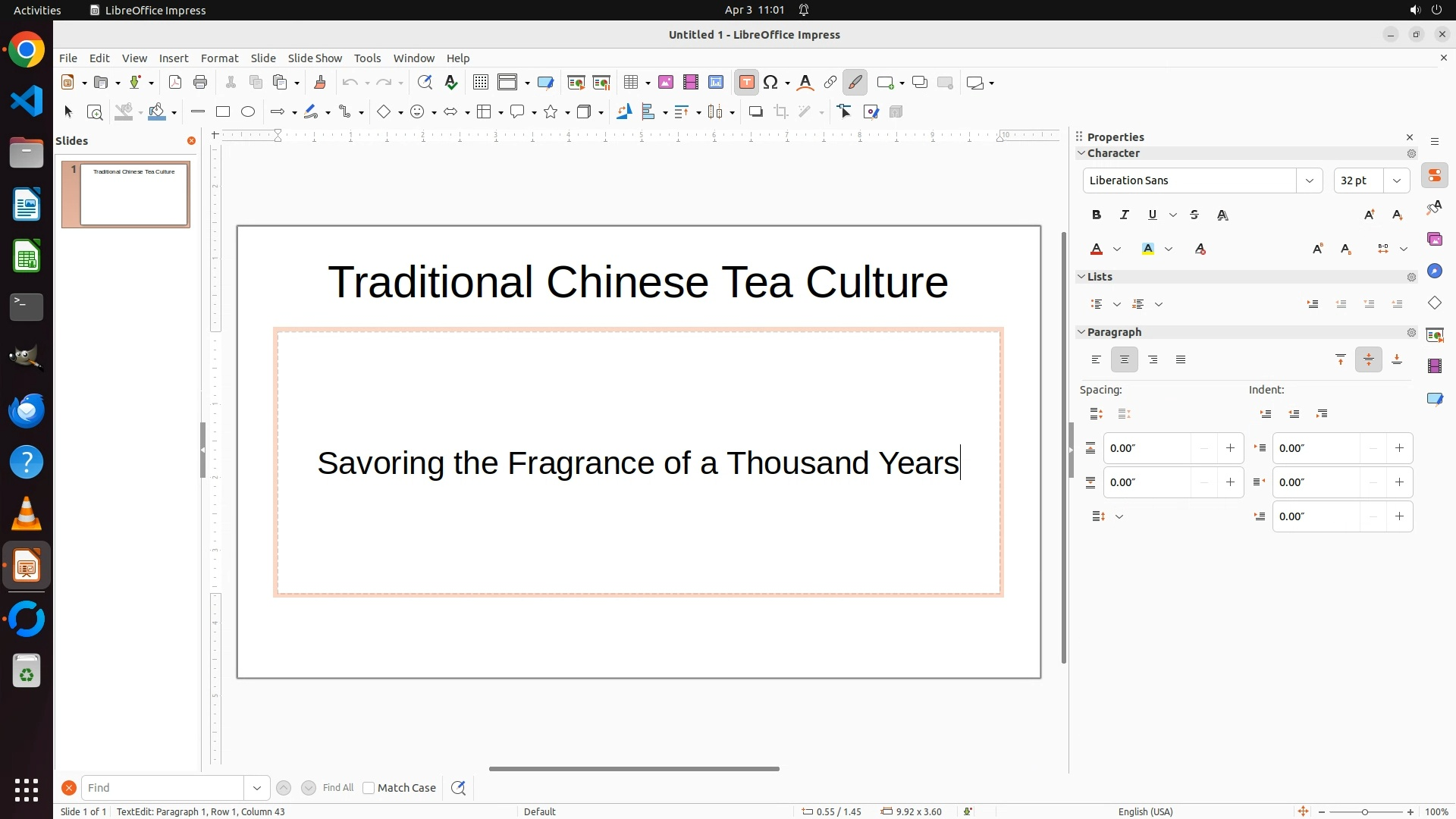Screen dimensions: 1456x819
Task: Insert a text box from toolbar
Action: click(746, 83)
